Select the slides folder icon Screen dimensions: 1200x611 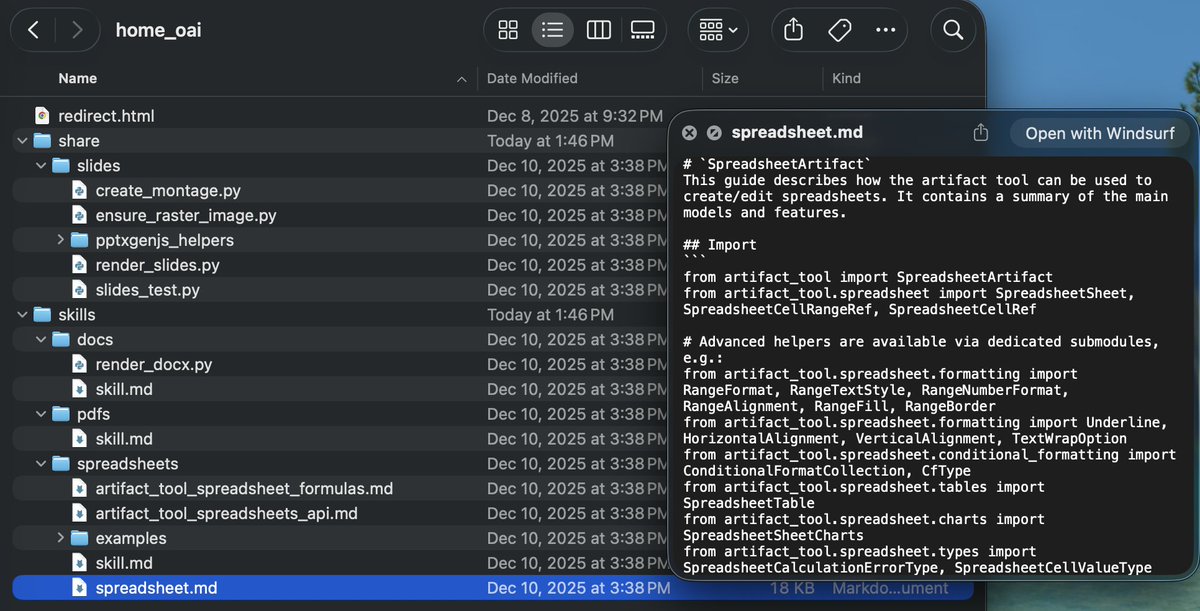click(61, 166)
